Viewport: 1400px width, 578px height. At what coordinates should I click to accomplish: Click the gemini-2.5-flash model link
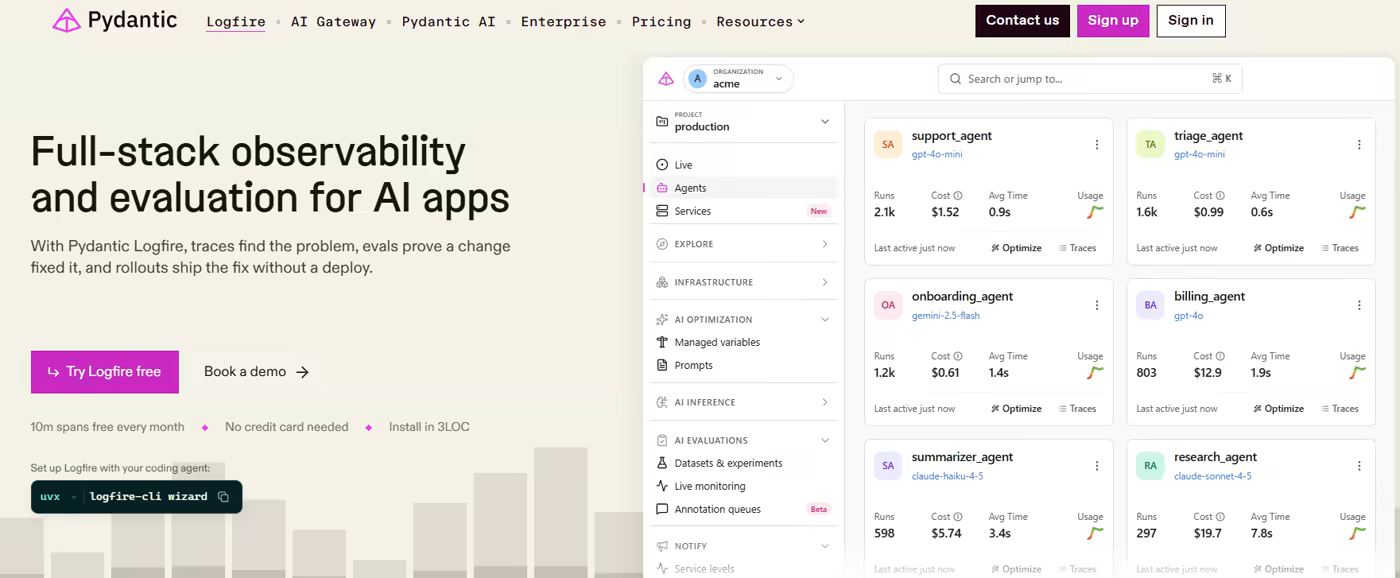946,315
